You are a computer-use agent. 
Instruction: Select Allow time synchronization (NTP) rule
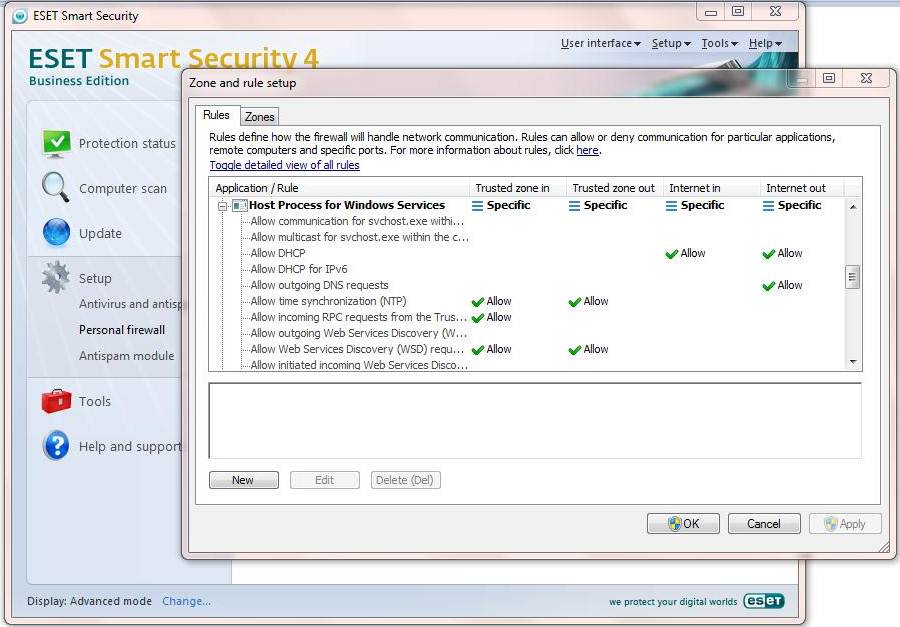pyautogui.click(x=328, y=301)
